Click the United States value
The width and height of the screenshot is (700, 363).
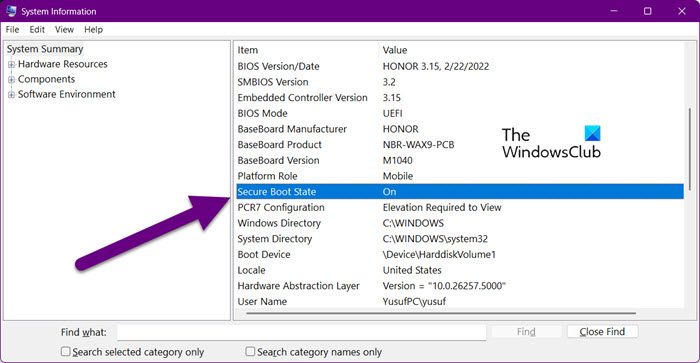tap(412, 270)
